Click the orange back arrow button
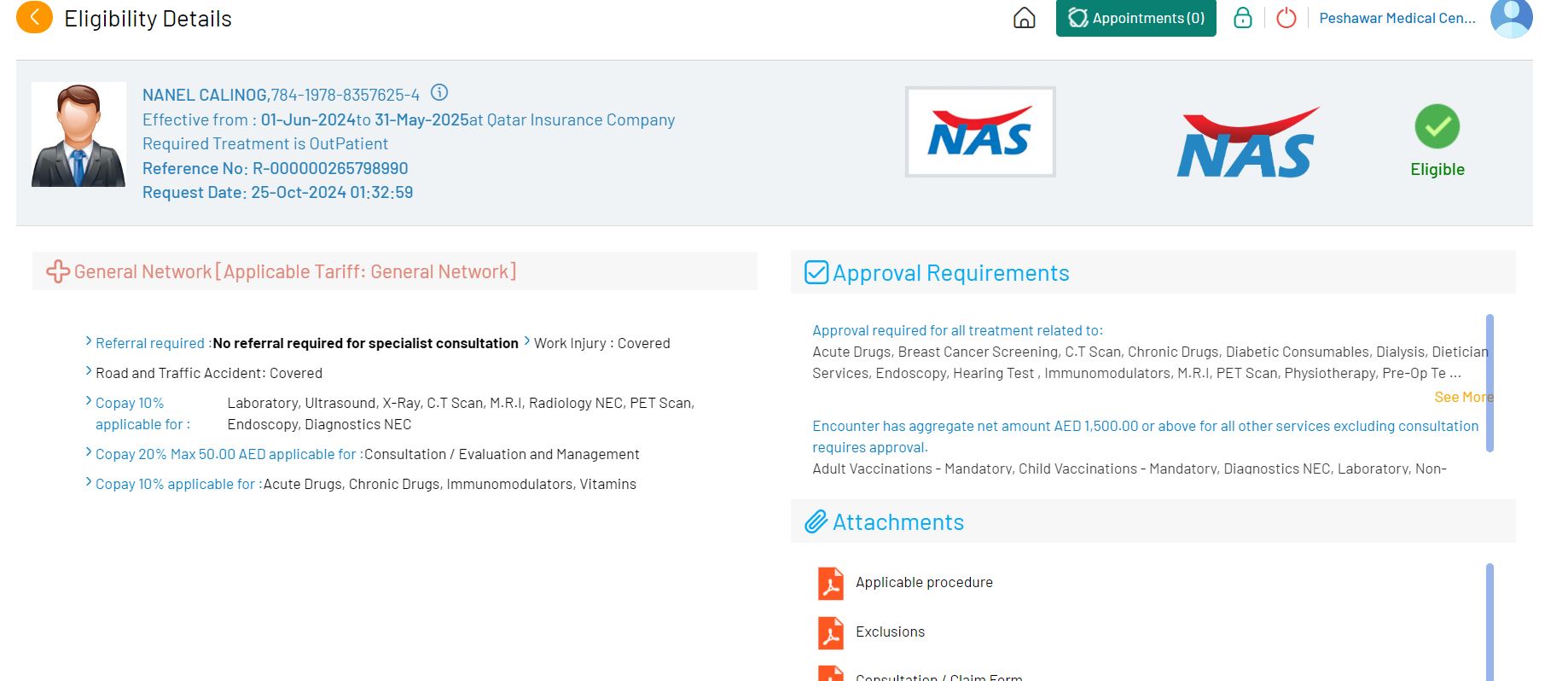Screen dimensions: 1568x681 click(x=34, y=17)
